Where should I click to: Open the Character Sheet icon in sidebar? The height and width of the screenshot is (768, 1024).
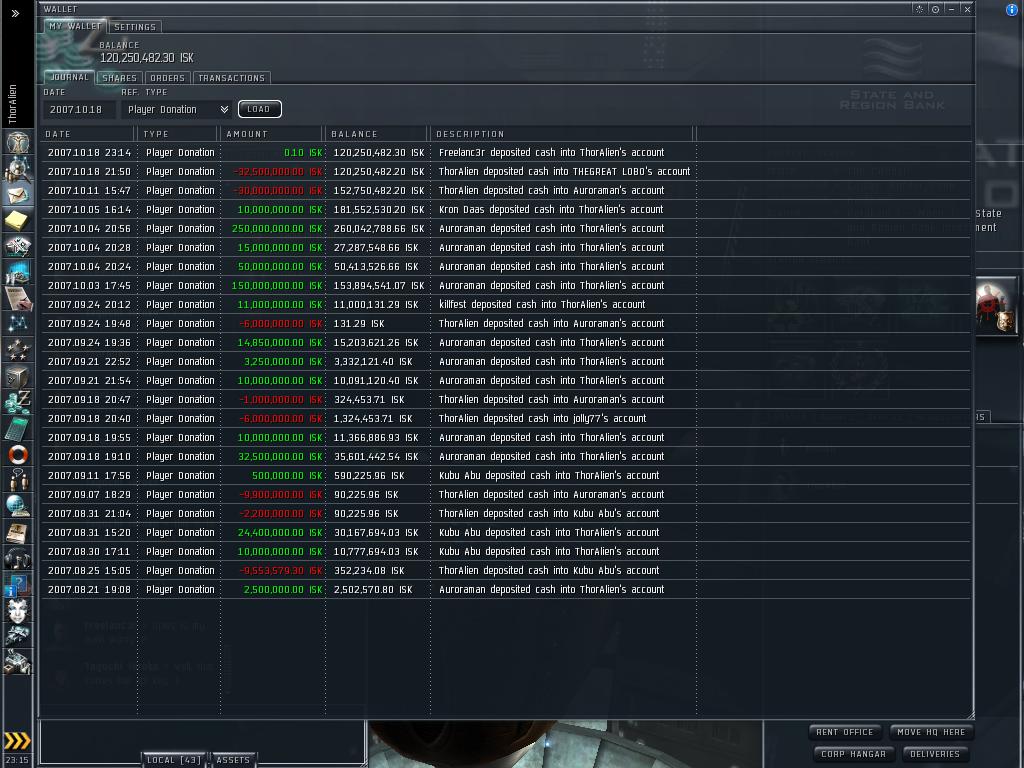18,142
